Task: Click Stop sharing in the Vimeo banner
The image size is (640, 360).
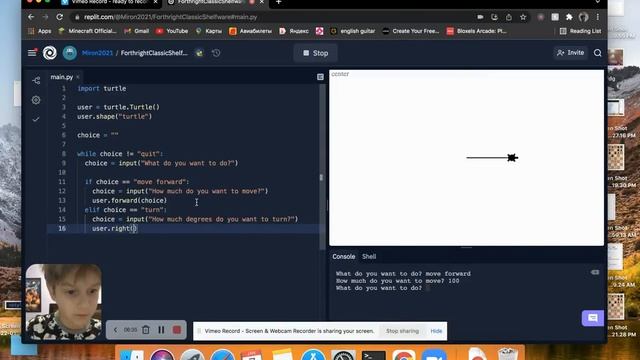Action: pos(402,331)
